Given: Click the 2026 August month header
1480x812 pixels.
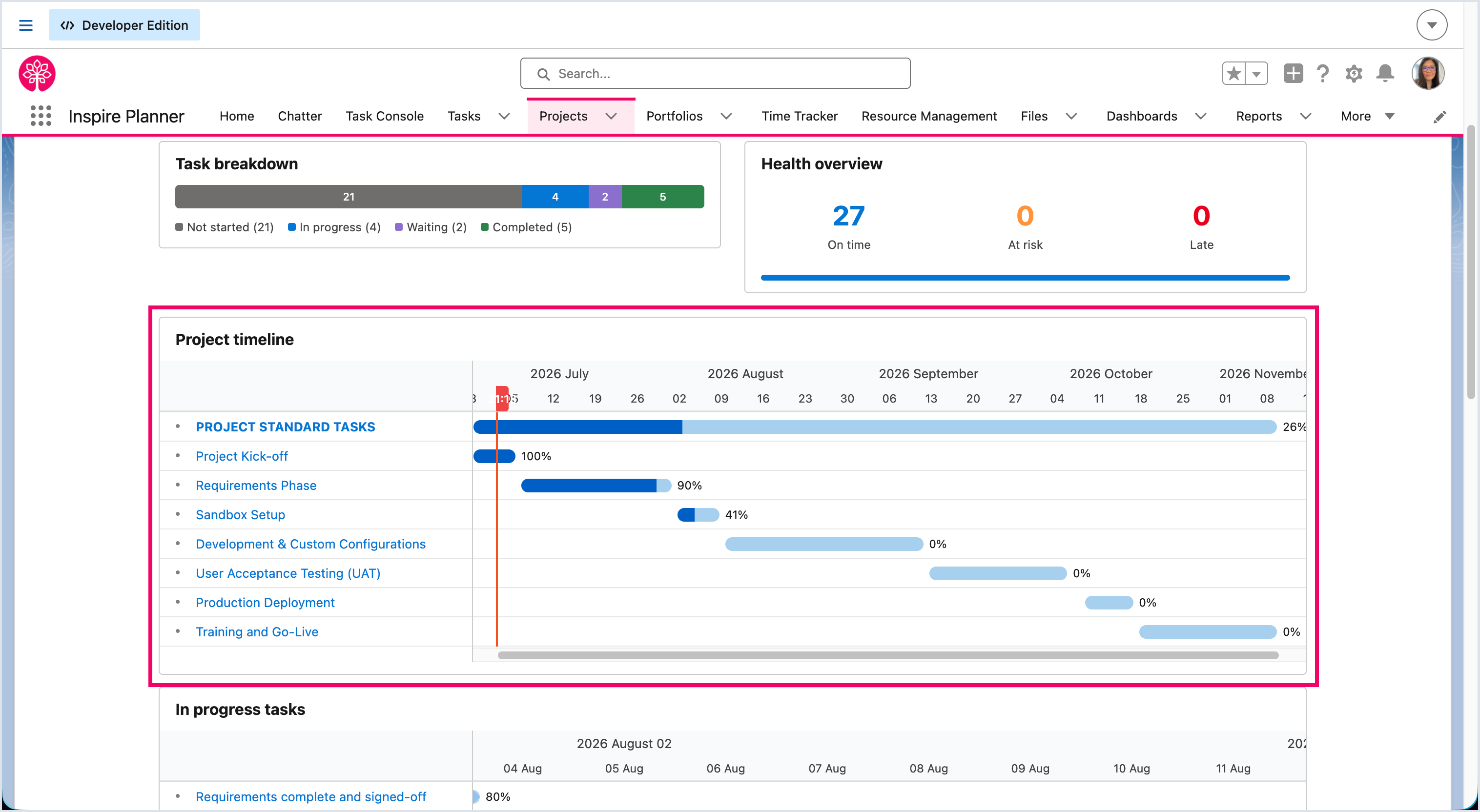Looking at the screenshot, I should pos(745,374).
